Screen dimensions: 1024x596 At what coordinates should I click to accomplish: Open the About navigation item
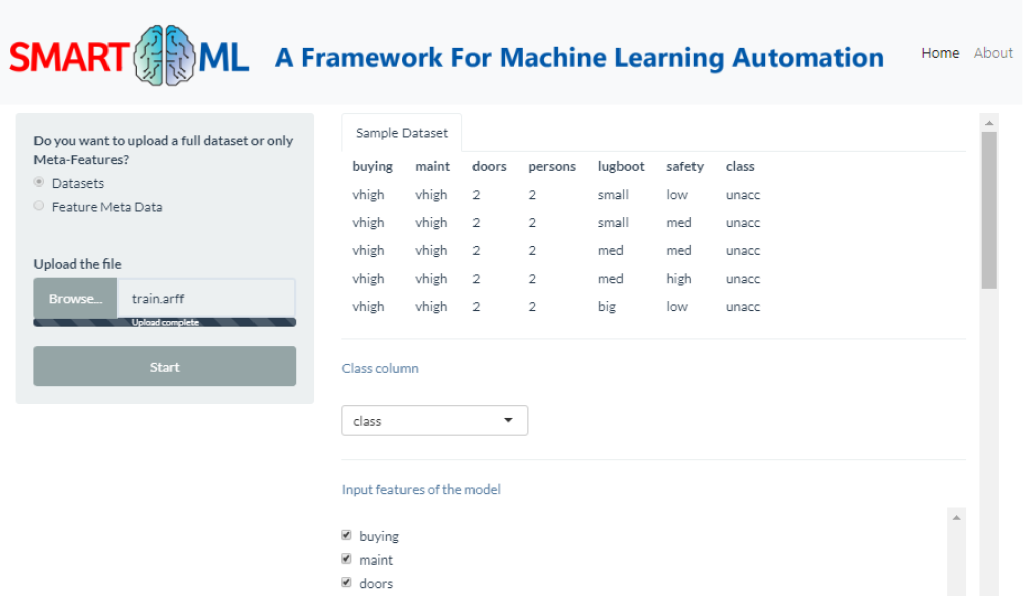(x=993, y=53)
